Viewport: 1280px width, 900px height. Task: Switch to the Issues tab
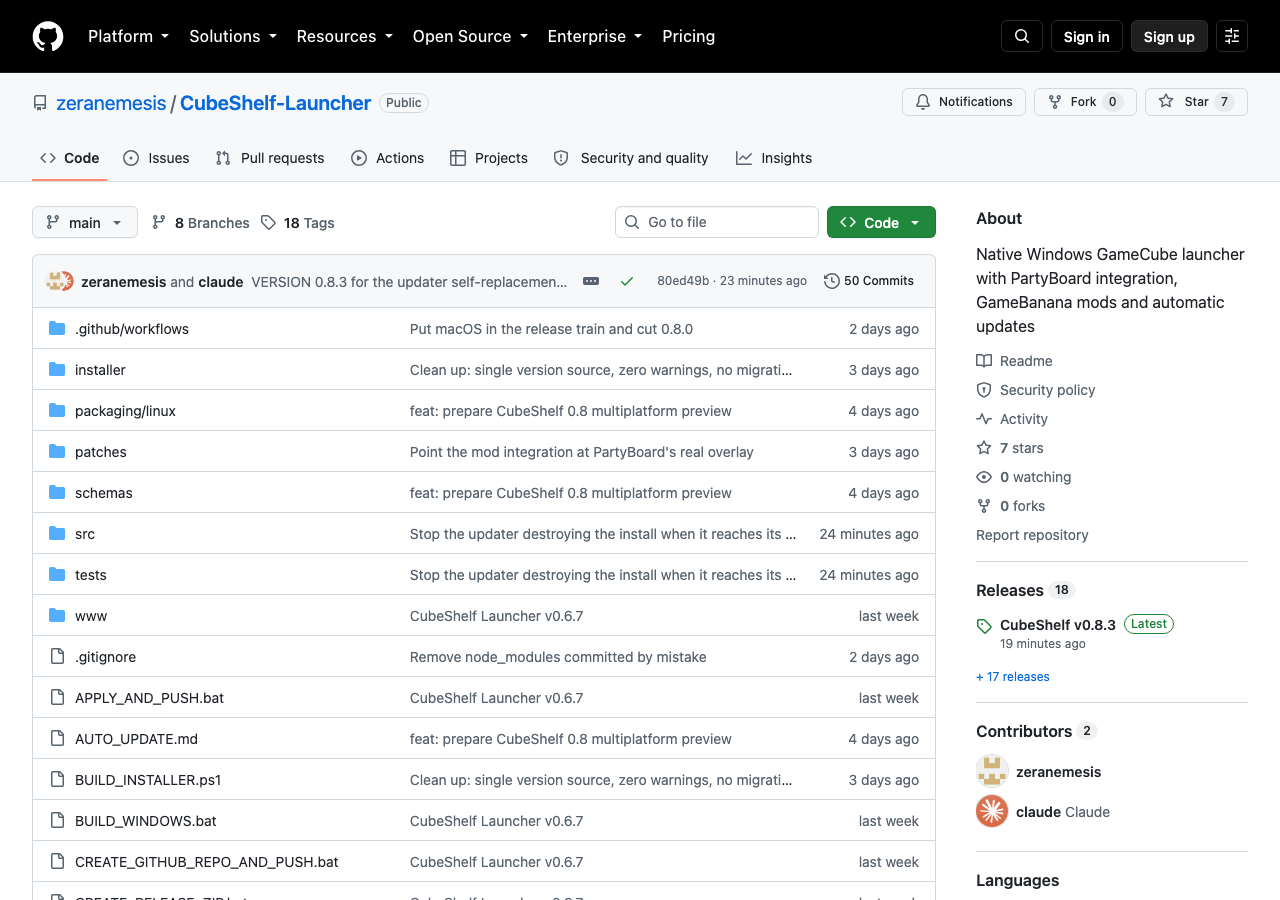[156, 158]
